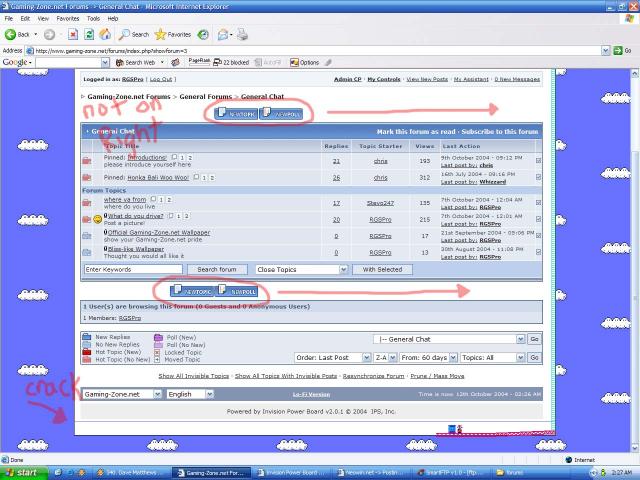Click the page vertical scrollbar
This screenshot has height=480, width=640.
point(635,261)
